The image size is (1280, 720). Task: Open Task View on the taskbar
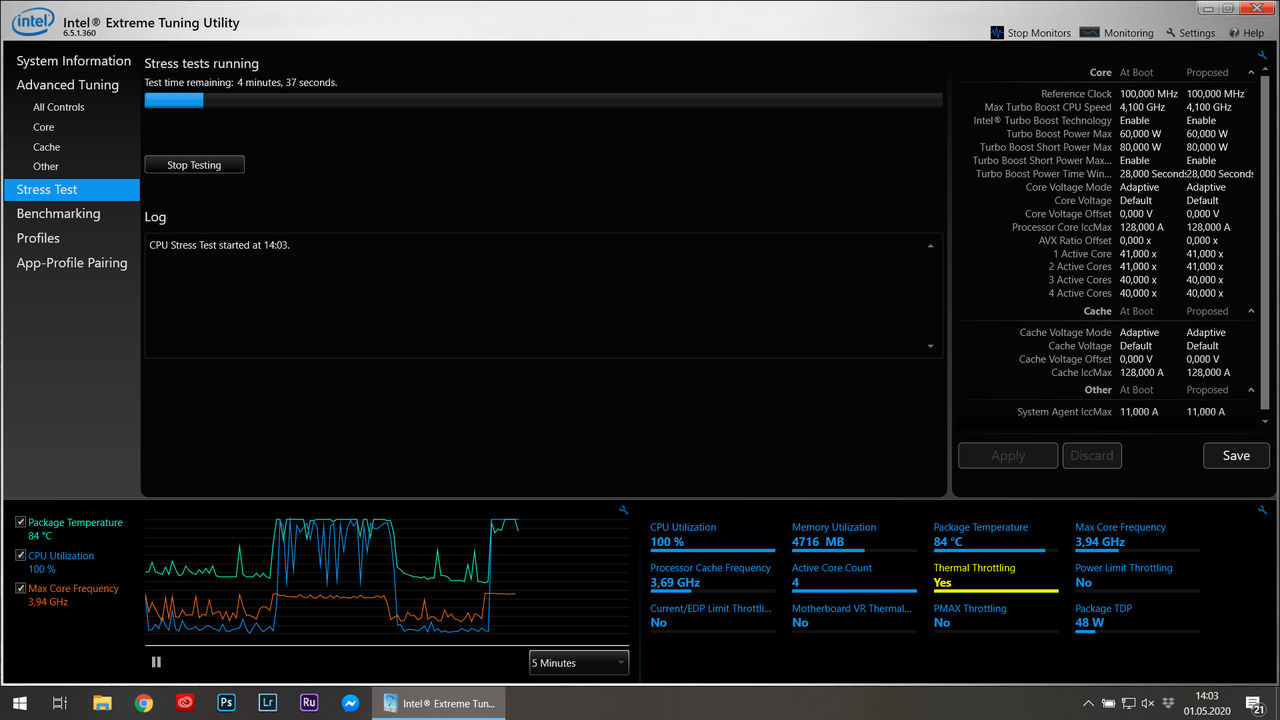(x=60, y=702)
